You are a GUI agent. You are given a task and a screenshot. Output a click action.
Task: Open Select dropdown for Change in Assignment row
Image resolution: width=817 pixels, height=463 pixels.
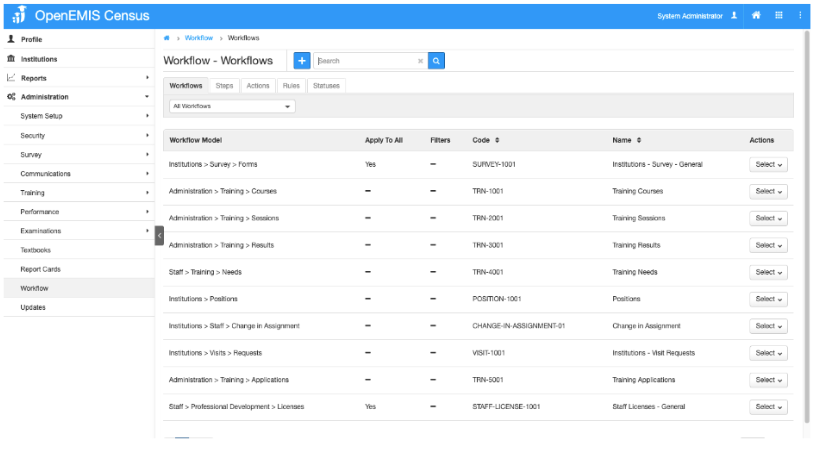769,326
